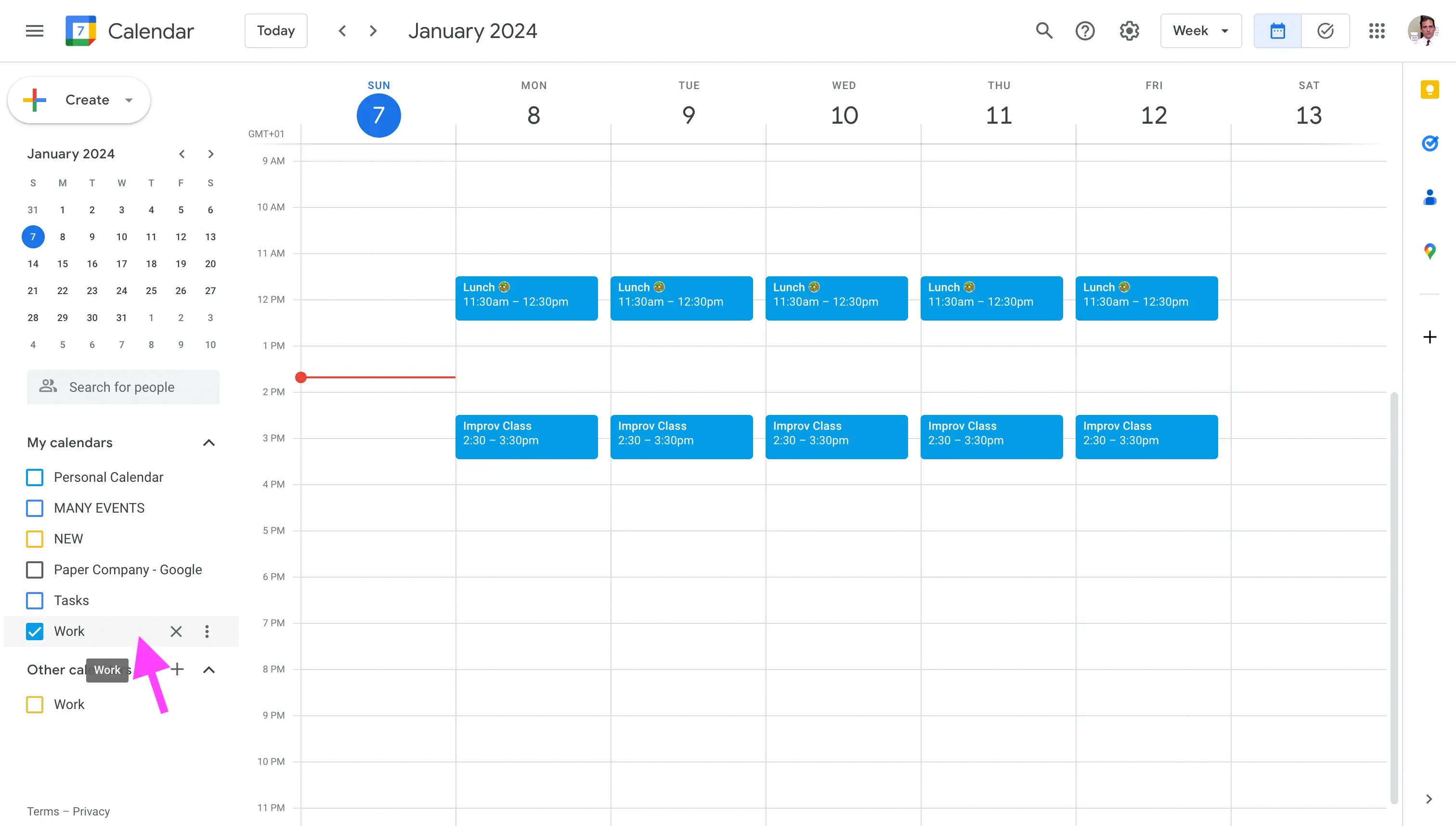This screenshot has width=1456, height=826.
Task: Collapse Other Calendars section
Action: [208, 670]
